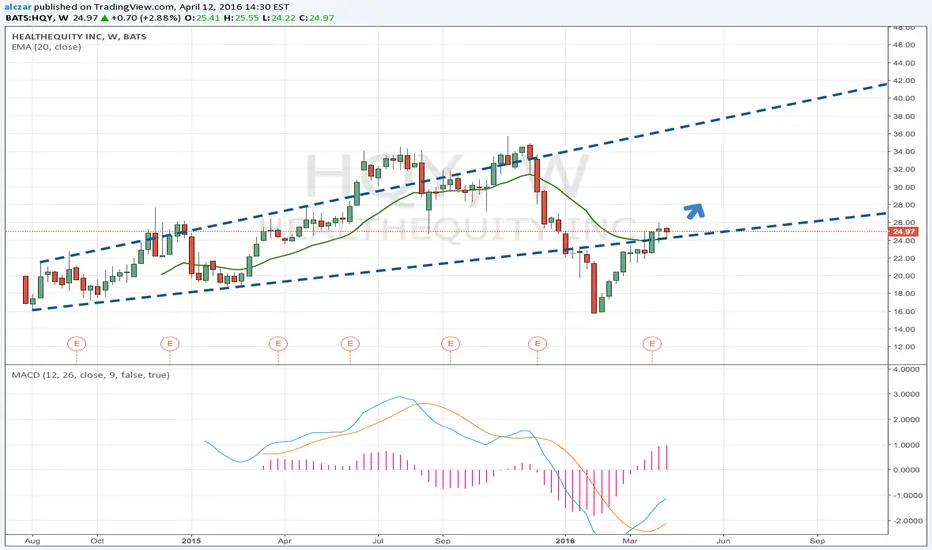Click the C:24.97 close value

point(317,18)
